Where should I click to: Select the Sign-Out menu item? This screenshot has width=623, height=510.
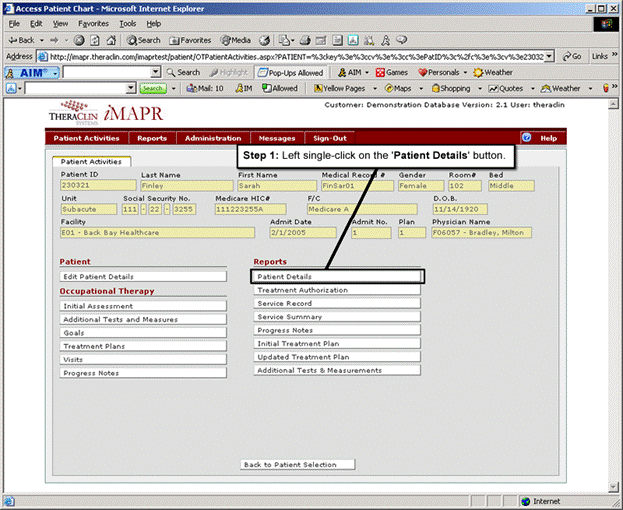(x=330, y=138)
